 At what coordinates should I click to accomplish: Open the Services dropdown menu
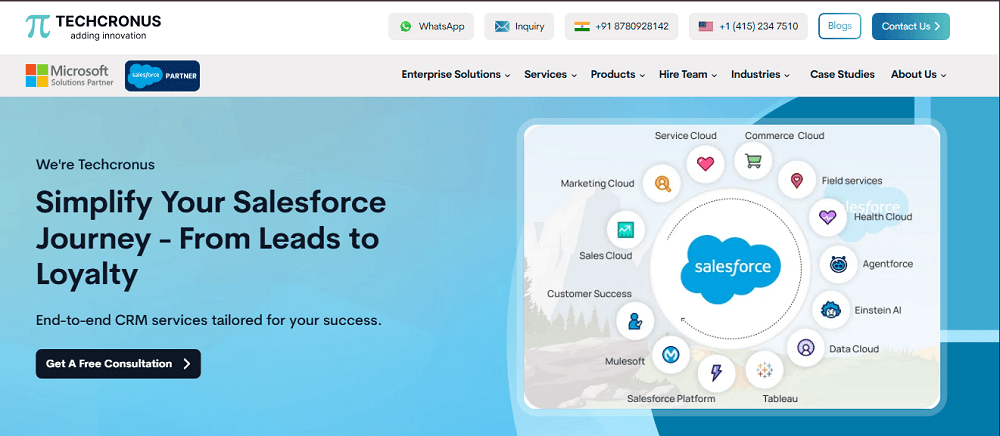pos(550,75)
